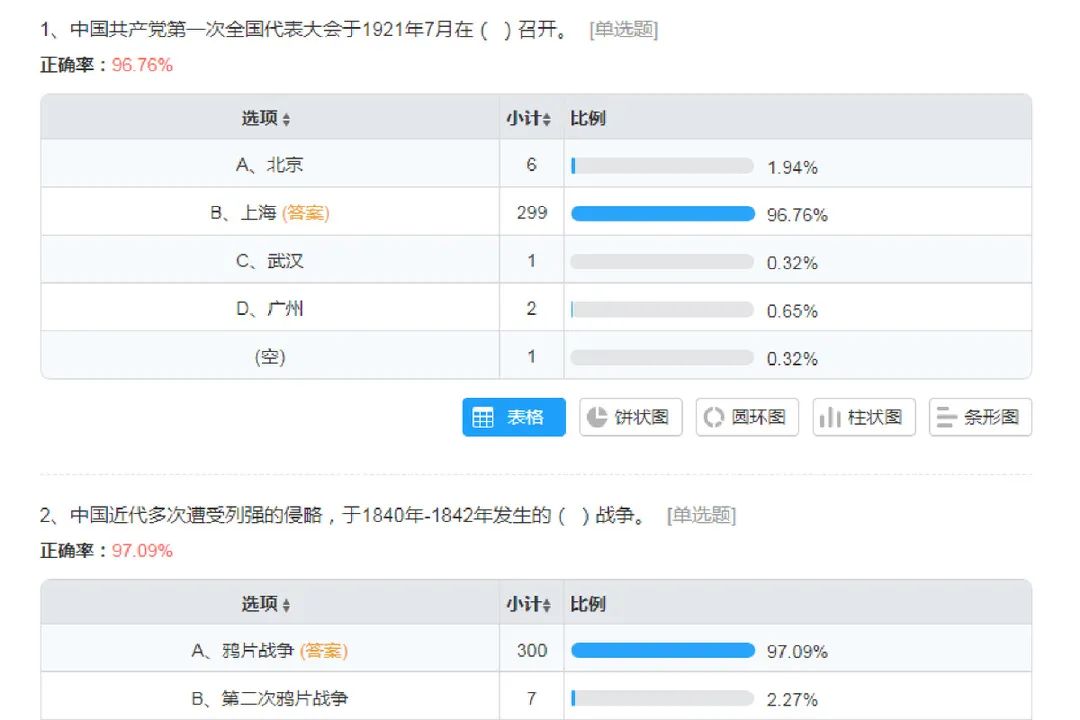The image size is (1080, 720).
Task: Click the B、上海 answer row
Action: click(x=270, y=213)
